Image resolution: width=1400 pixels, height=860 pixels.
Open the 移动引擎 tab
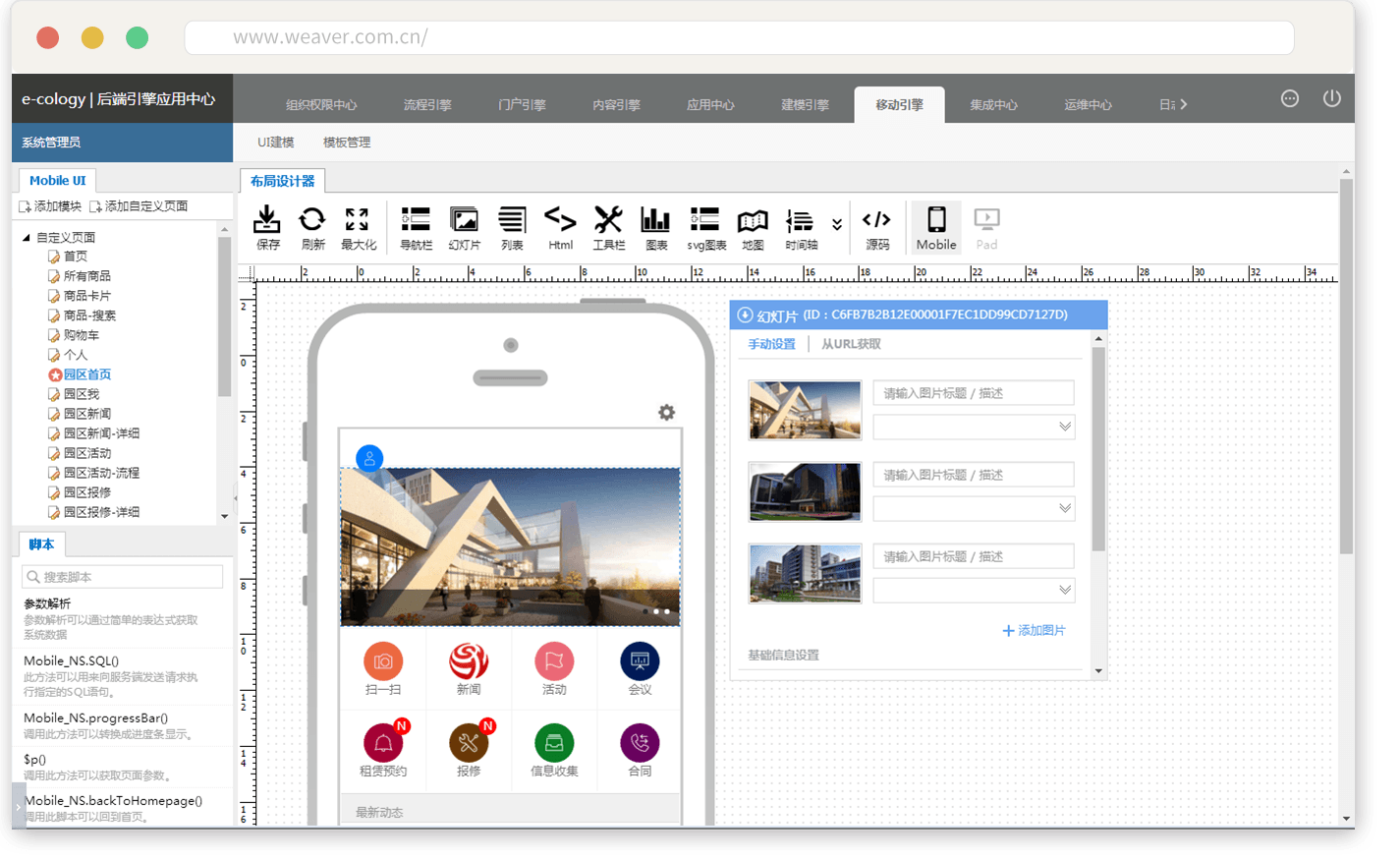click(x=899, y=104)
